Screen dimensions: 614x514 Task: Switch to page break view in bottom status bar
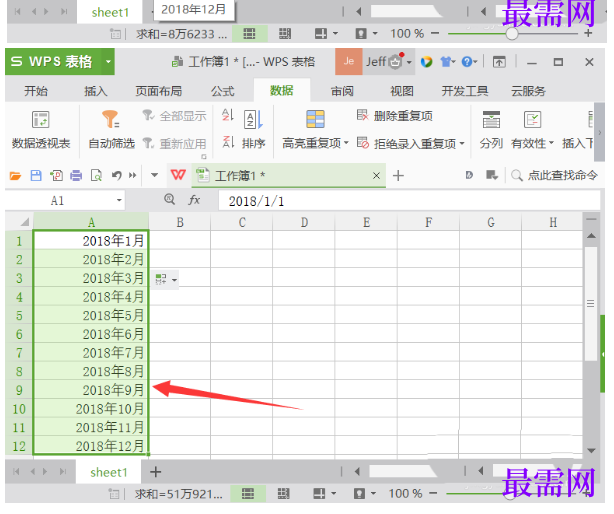(284, 494)
